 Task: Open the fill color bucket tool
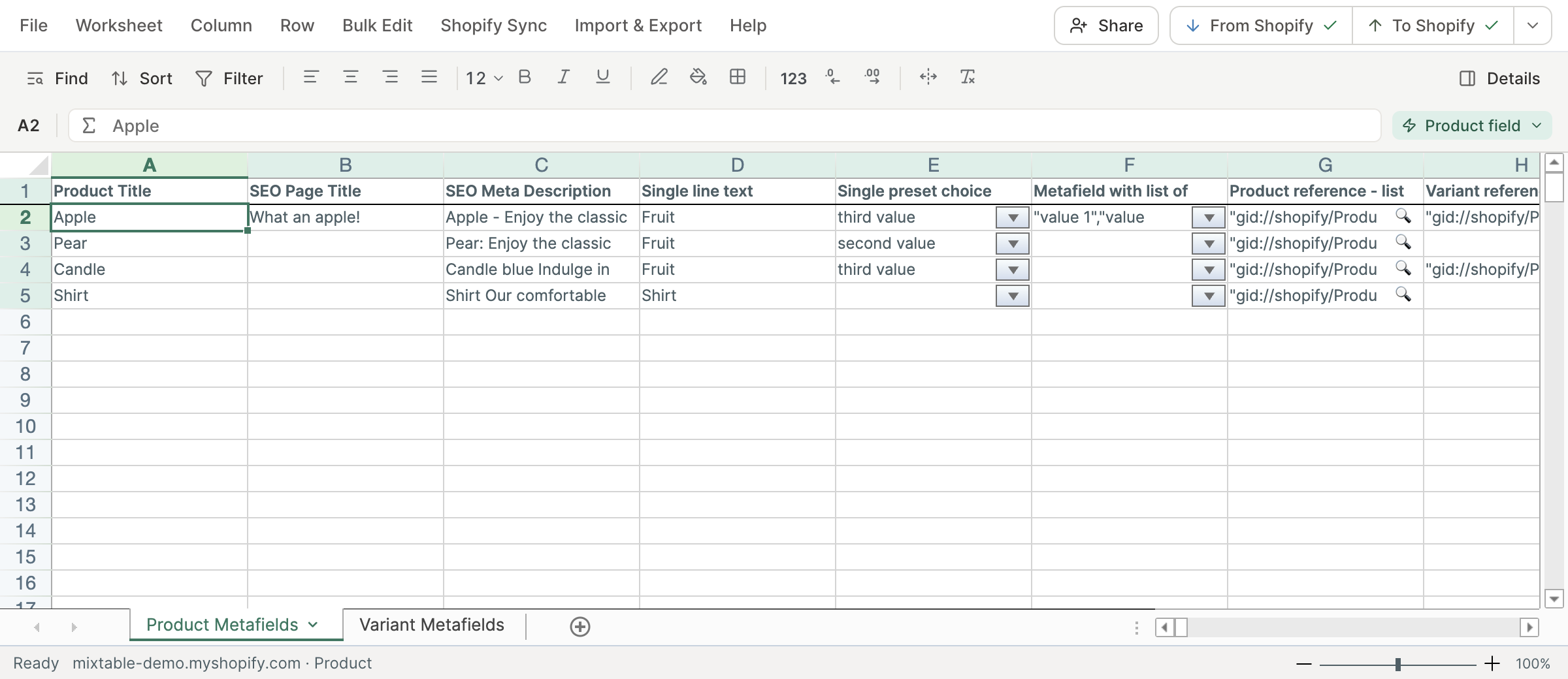(x=698, y=78)
